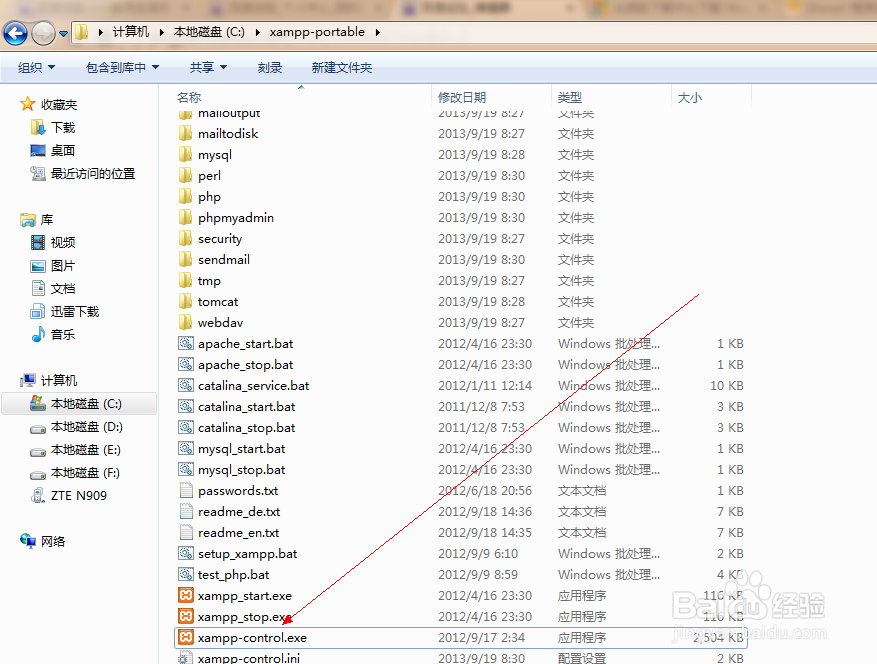Select the perl folder icon
The width and height of the screenshot is (877, 664).
pos(186,175)
